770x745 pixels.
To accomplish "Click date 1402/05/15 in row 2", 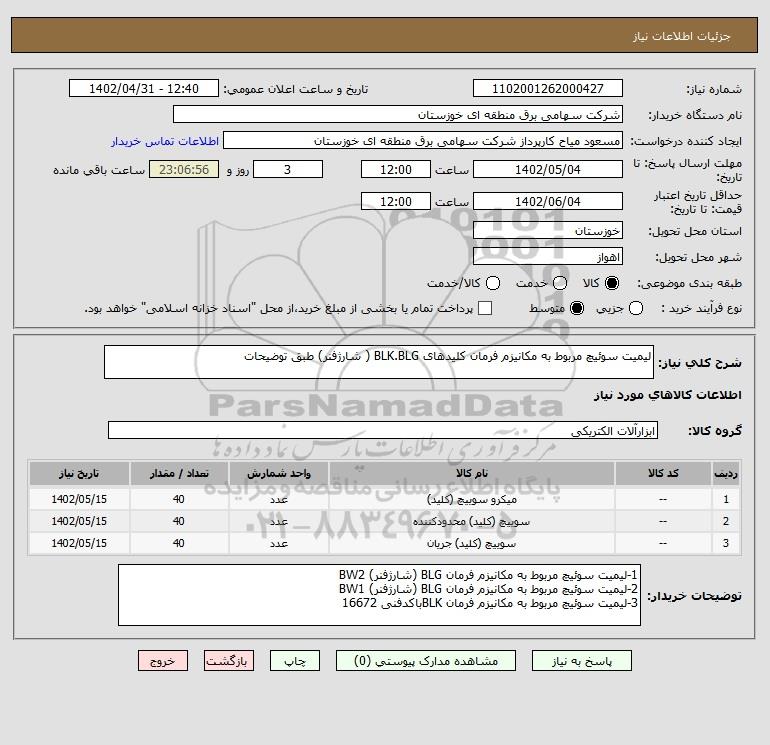I will pos(79,522).
